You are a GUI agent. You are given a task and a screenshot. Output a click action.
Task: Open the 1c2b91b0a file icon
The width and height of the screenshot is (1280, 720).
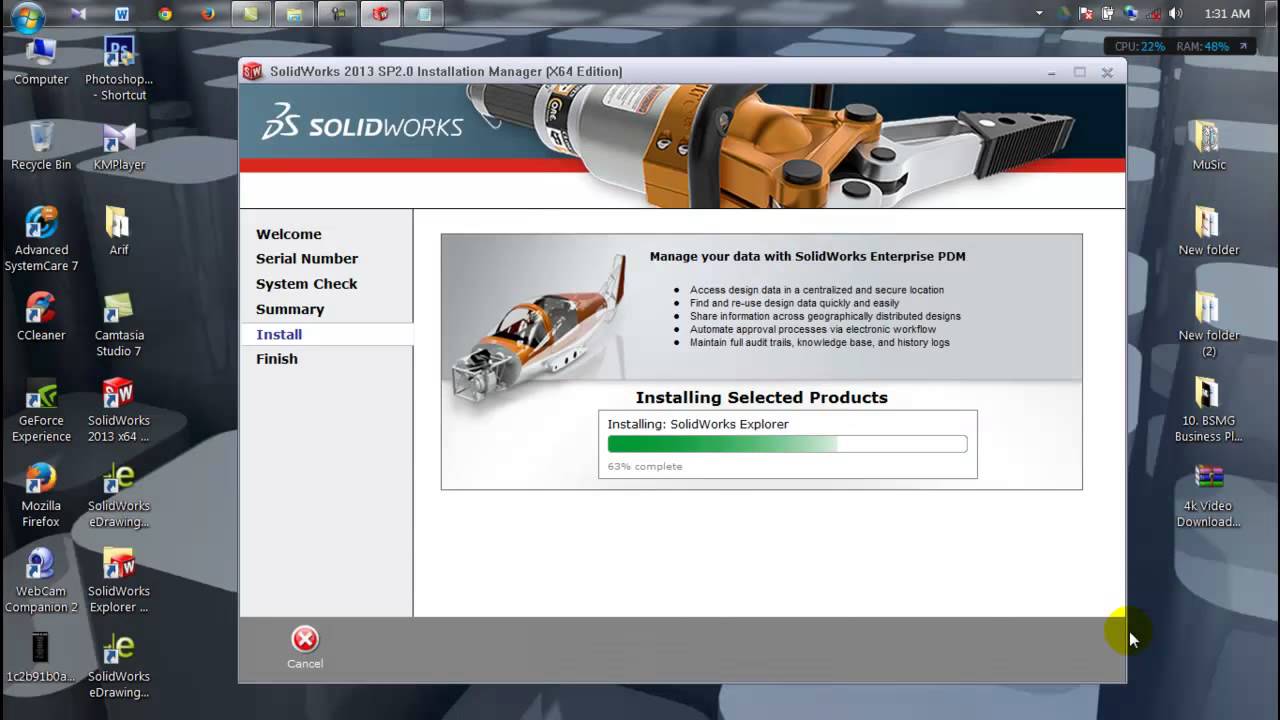point(41,658)
